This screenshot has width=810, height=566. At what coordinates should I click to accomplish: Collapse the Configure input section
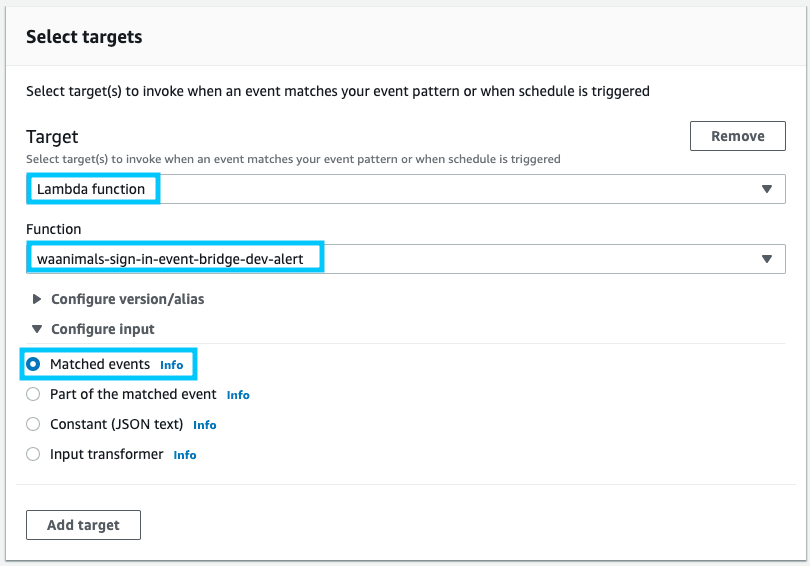[38, 329]
